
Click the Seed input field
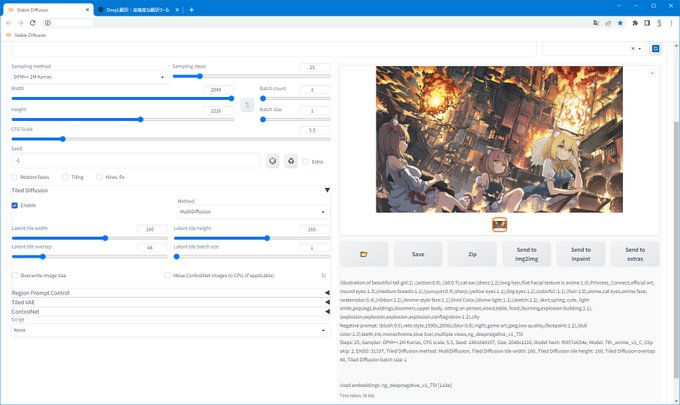pyautogui.click(x=136, y=160)
